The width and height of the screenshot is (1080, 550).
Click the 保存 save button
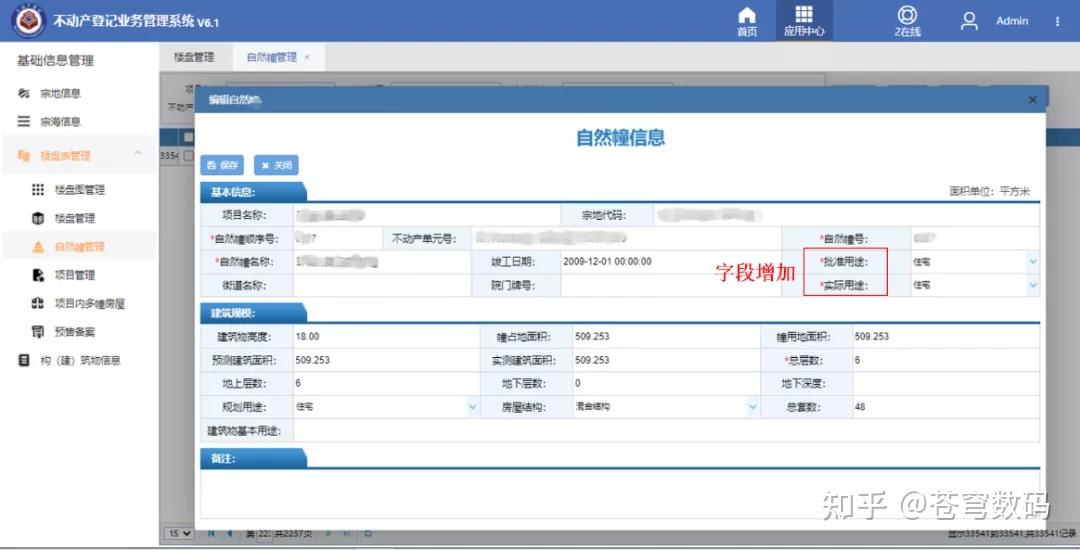(x=222, y=165)
